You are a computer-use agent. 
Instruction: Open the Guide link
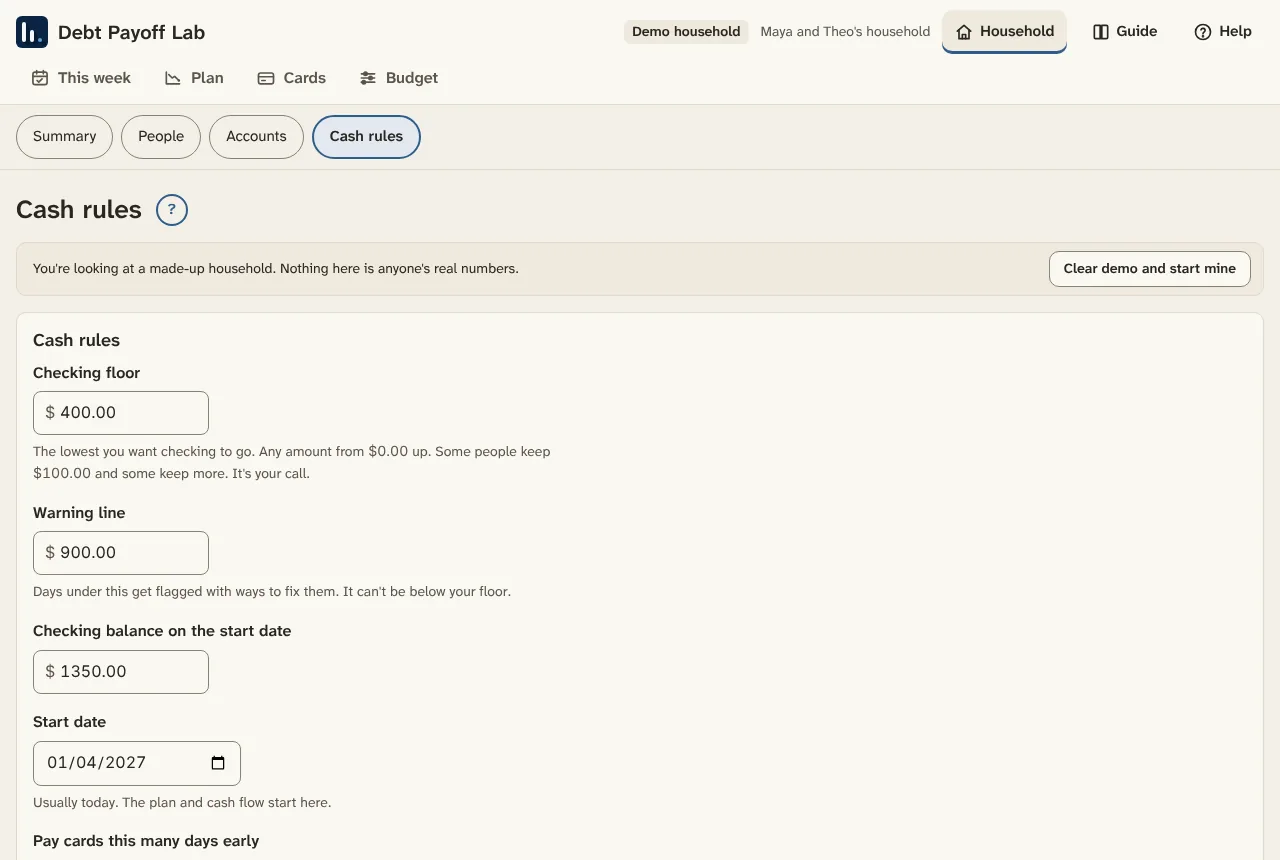(x=1125, y=32)
